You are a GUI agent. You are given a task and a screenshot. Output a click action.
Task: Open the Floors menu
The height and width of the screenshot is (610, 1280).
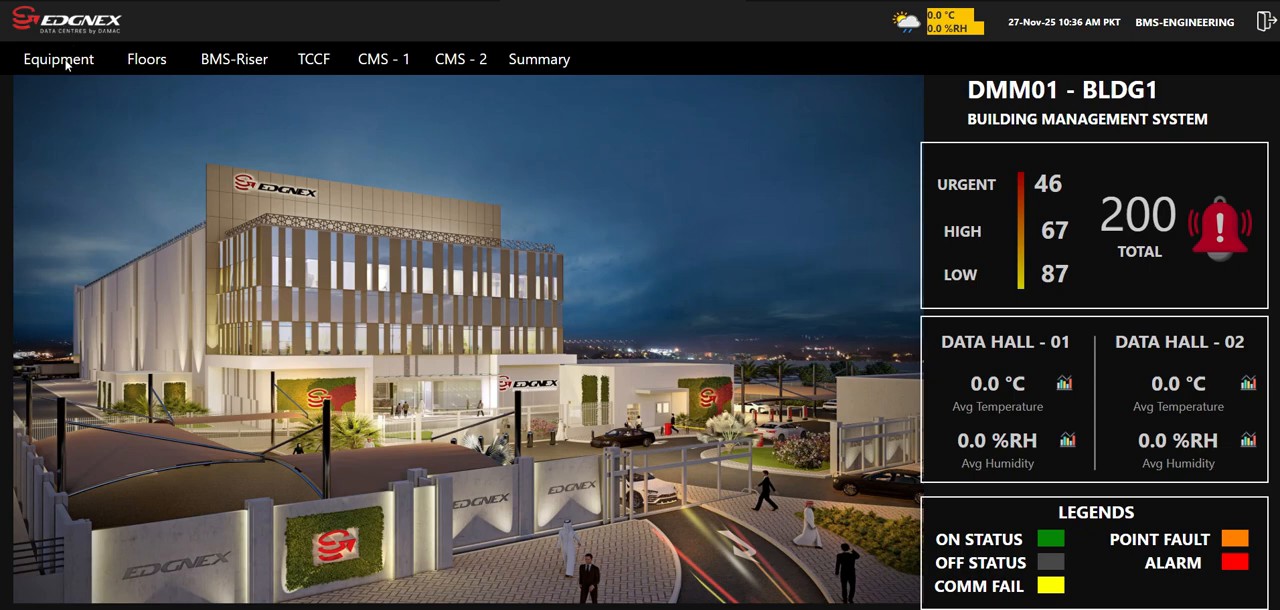click(x=147, y=59)
